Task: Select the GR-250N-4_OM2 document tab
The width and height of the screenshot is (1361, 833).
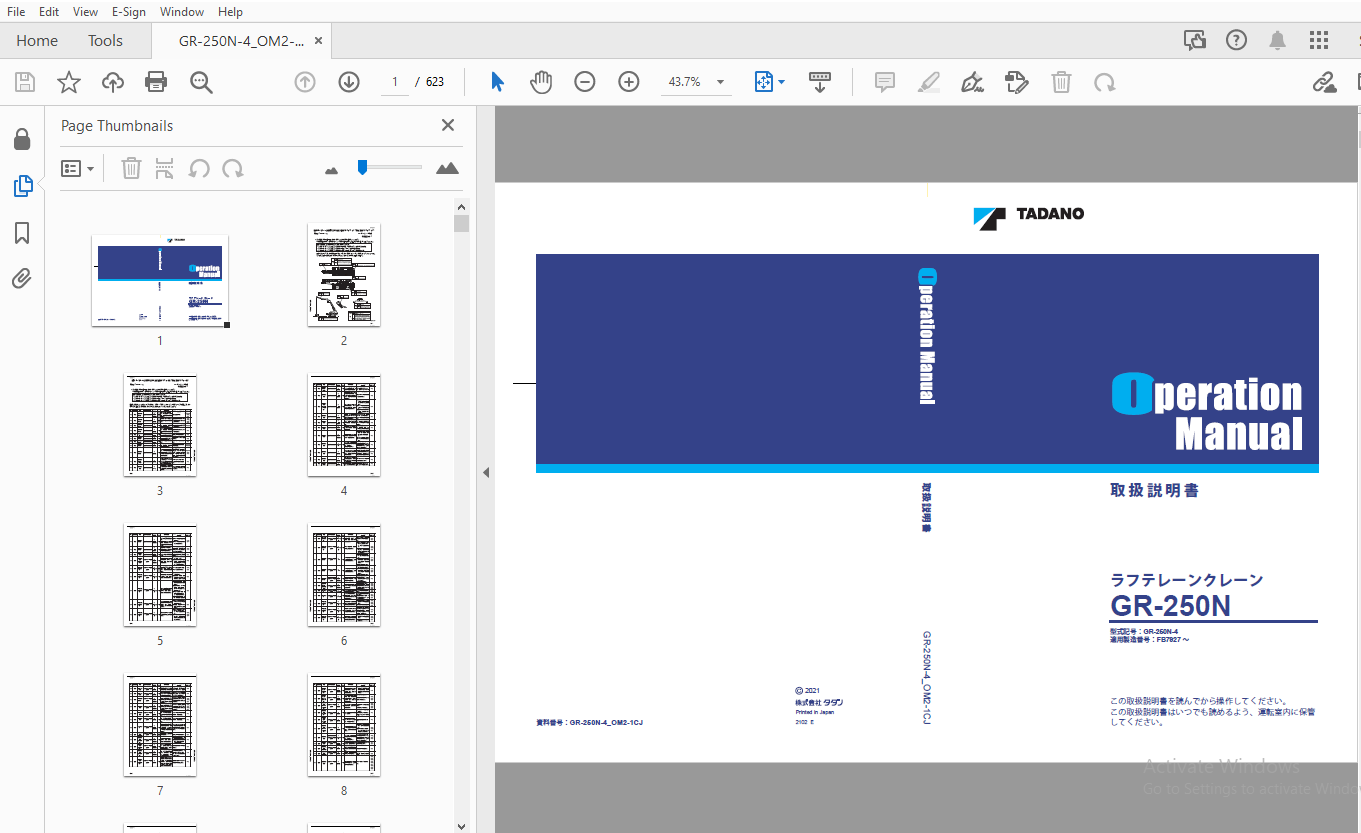Action: click(241, 41)
